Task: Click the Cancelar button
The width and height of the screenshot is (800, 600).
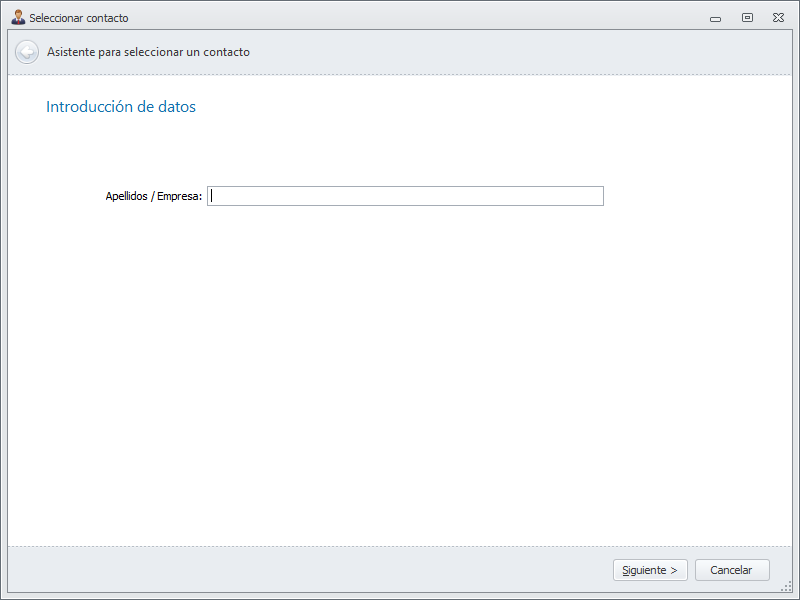Action: click(x=732, y=570)
